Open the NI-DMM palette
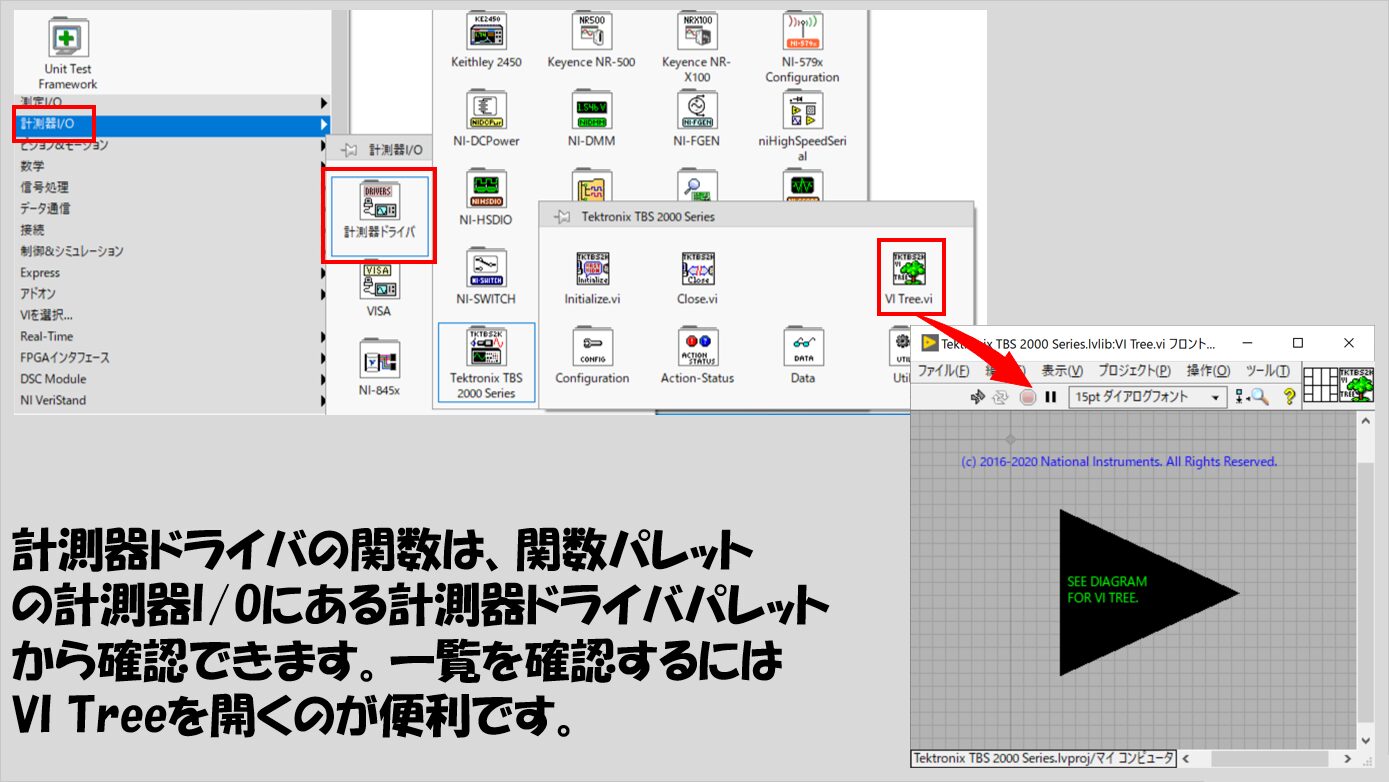 point(591,119)
